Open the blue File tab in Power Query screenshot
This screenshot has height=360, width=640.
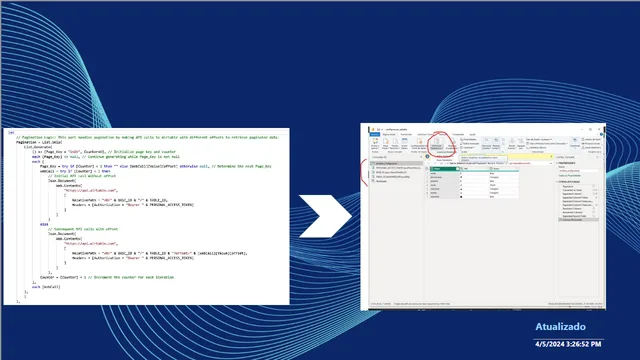pos(375,134)
